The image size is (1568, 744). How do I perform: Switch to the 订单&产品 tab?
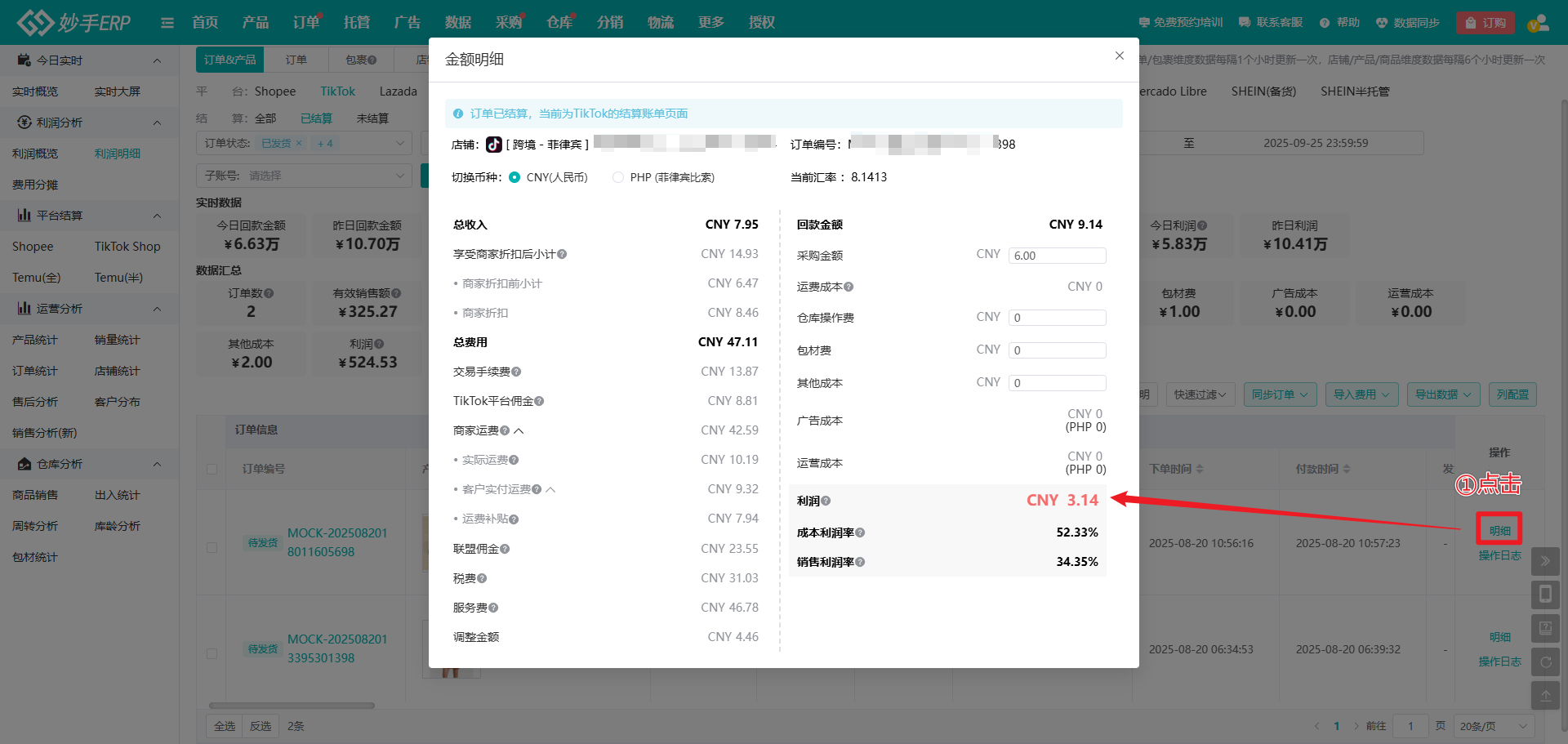[x=229, y=60]
